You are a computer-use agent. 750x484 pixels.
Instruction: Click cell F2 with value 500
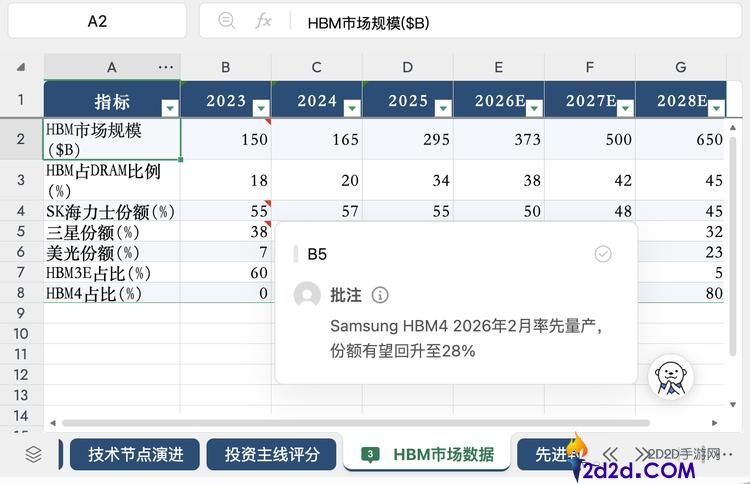coord(590,139)
